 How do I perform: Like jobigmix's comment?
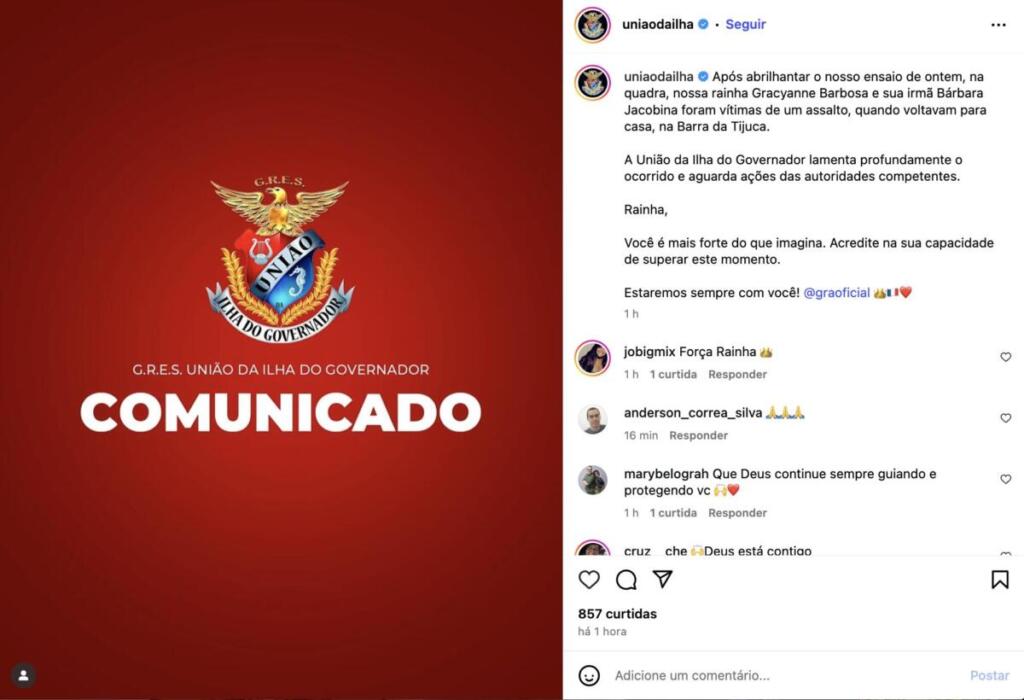click(1006, 357)
